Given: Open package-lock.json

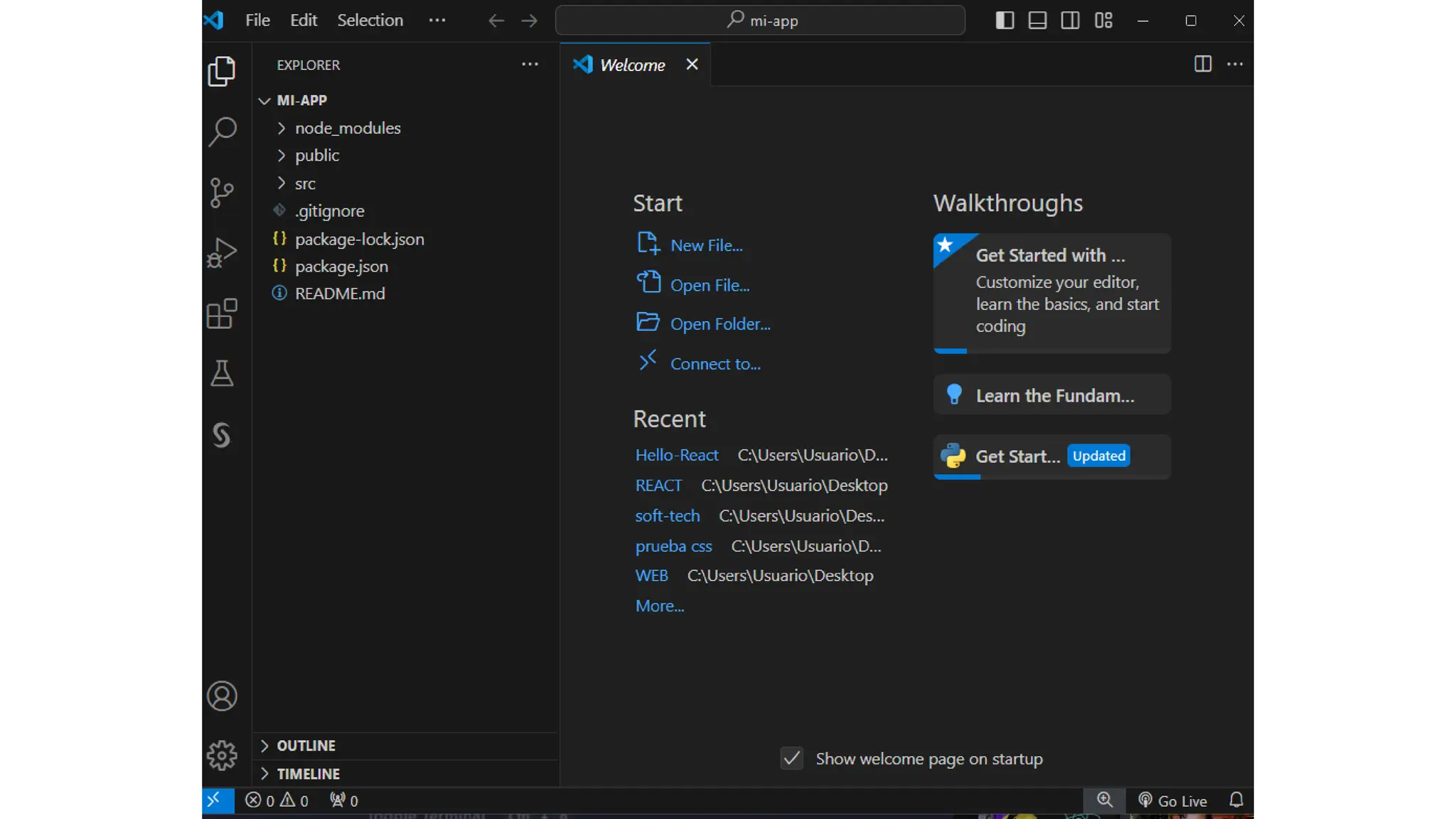Looking at the screenshot, I should pyautogui.click(x=405, y=239).
